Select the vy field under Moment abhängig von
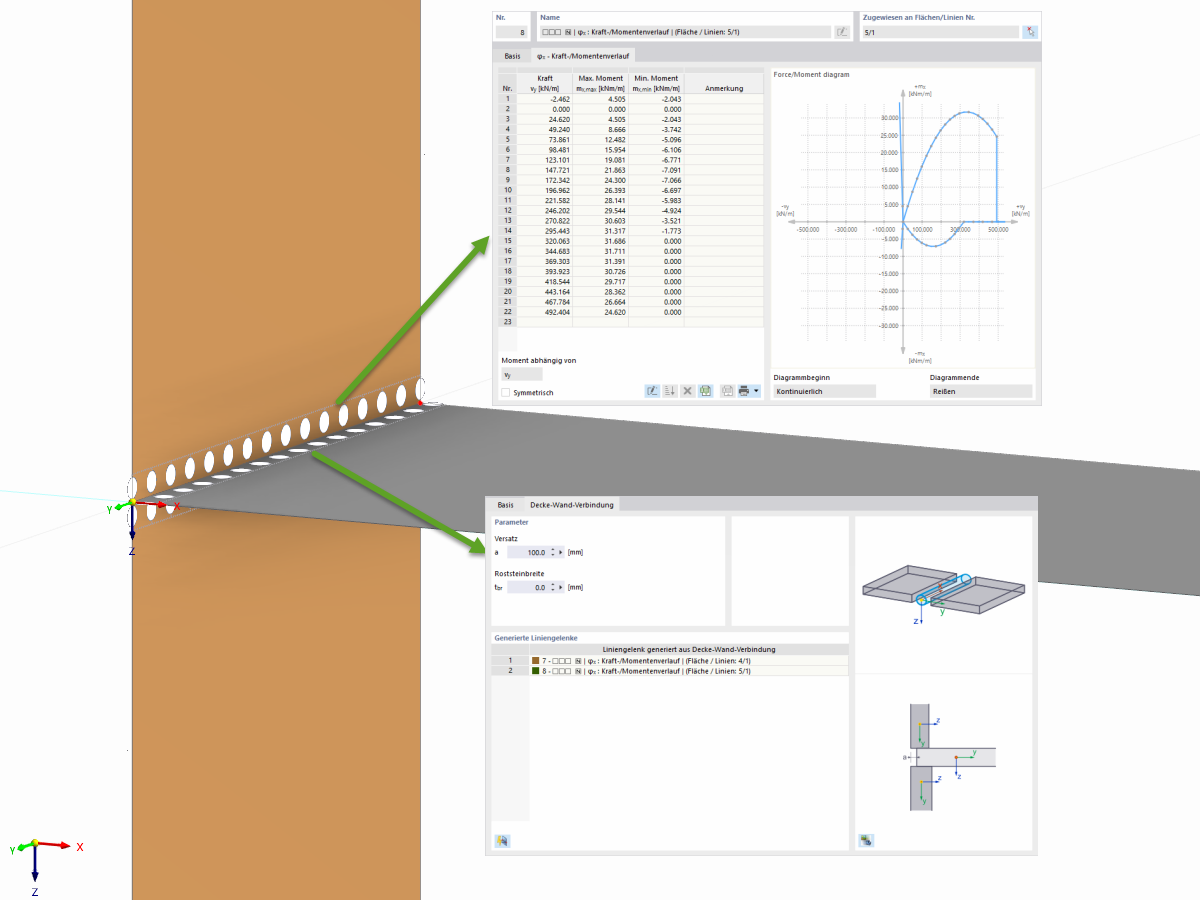This screenshot has height=900, width=1200. coord(520,373)
